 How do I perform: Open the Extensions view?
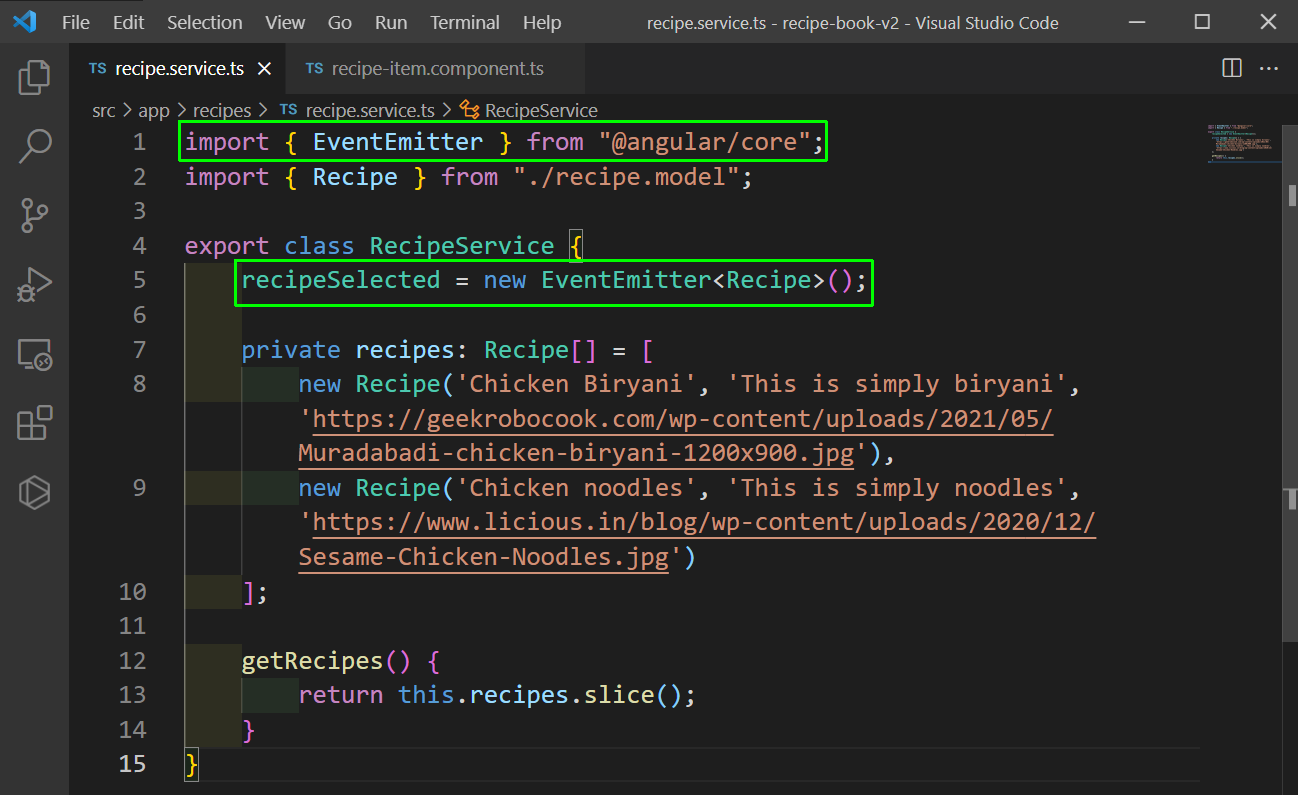(x=34, y=423)
